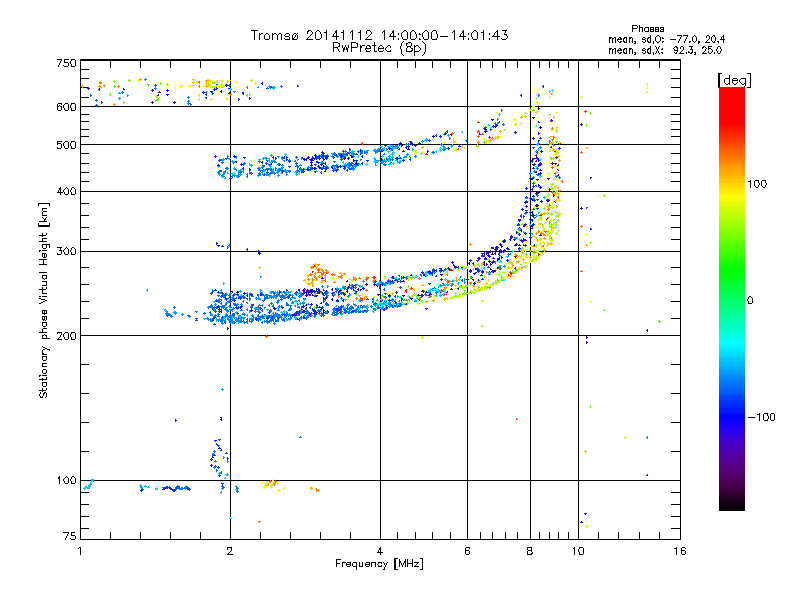Image resolution: width=800 pixels, height=600 pixels.
Task: Click y-axis tick label '300'
Action: 66,251
